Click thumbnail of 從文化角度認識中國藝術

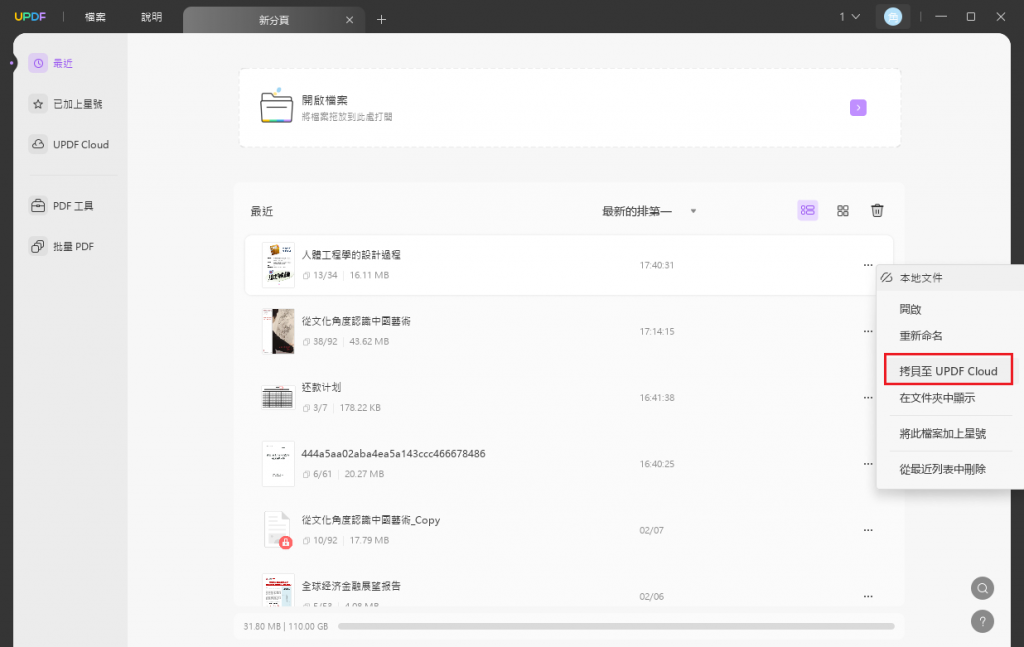(278, 331)
